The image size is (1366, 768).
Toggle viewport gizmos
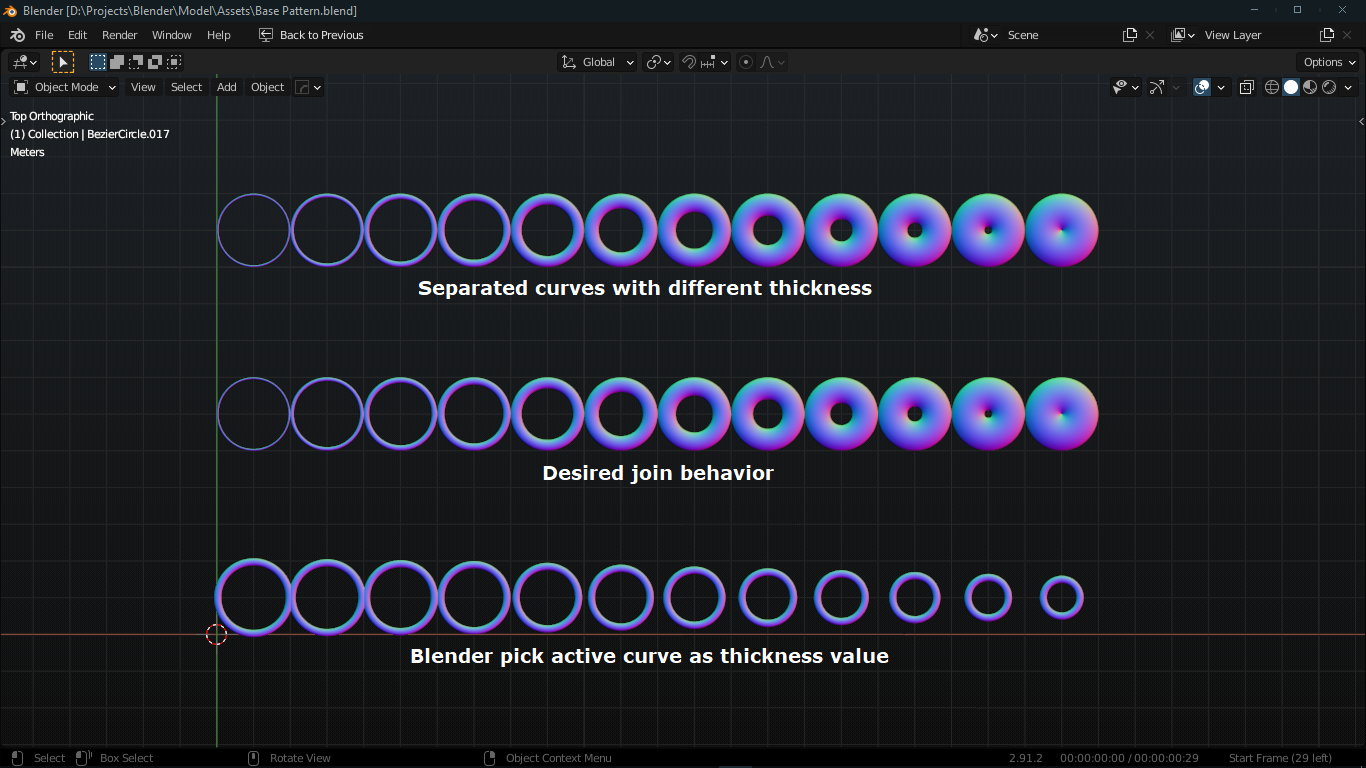point(1156,87)
